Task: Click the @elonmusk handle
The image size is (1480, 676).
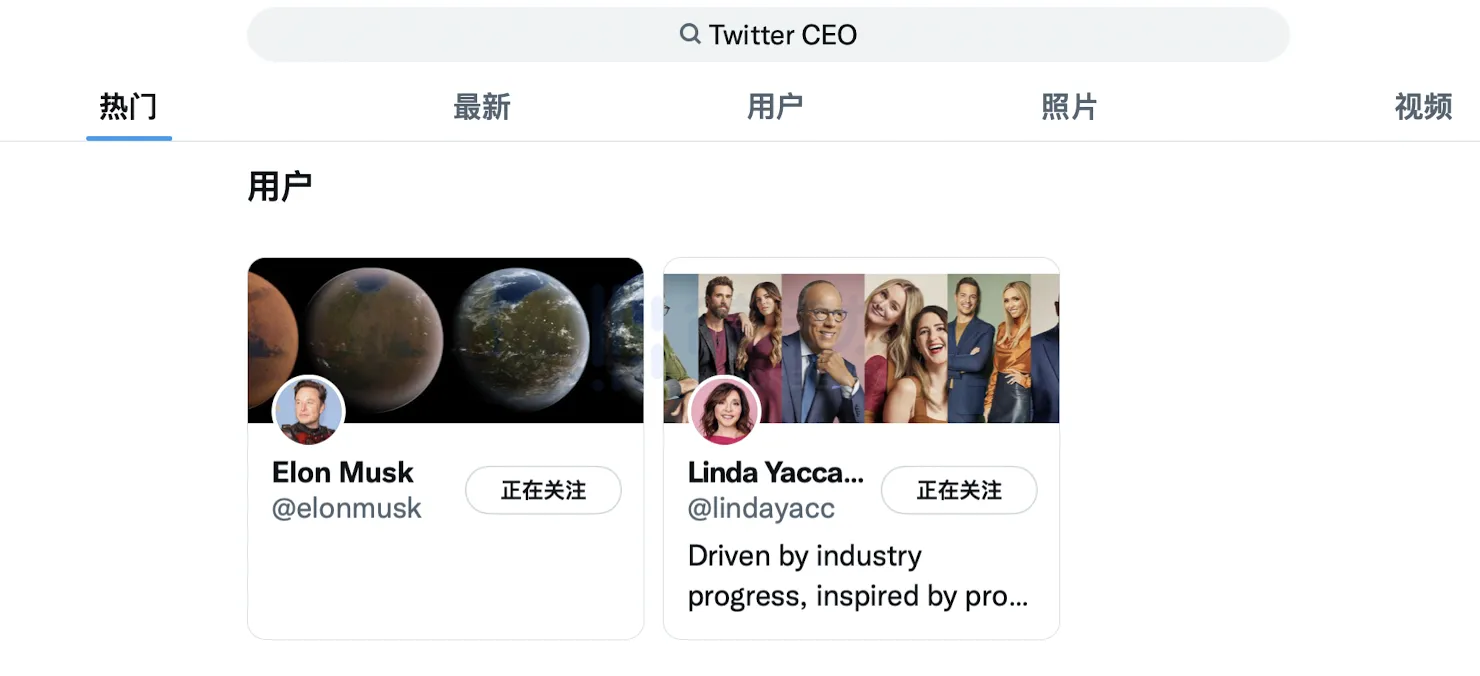Action: coord(347,508)
